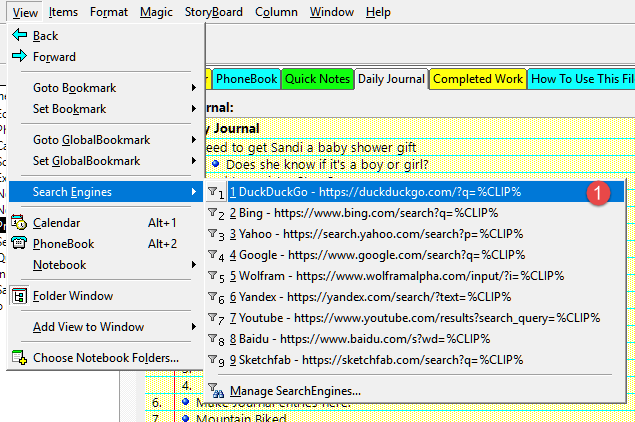Select PhoneBook Alt+2 menu entry

tap(106, 244)
